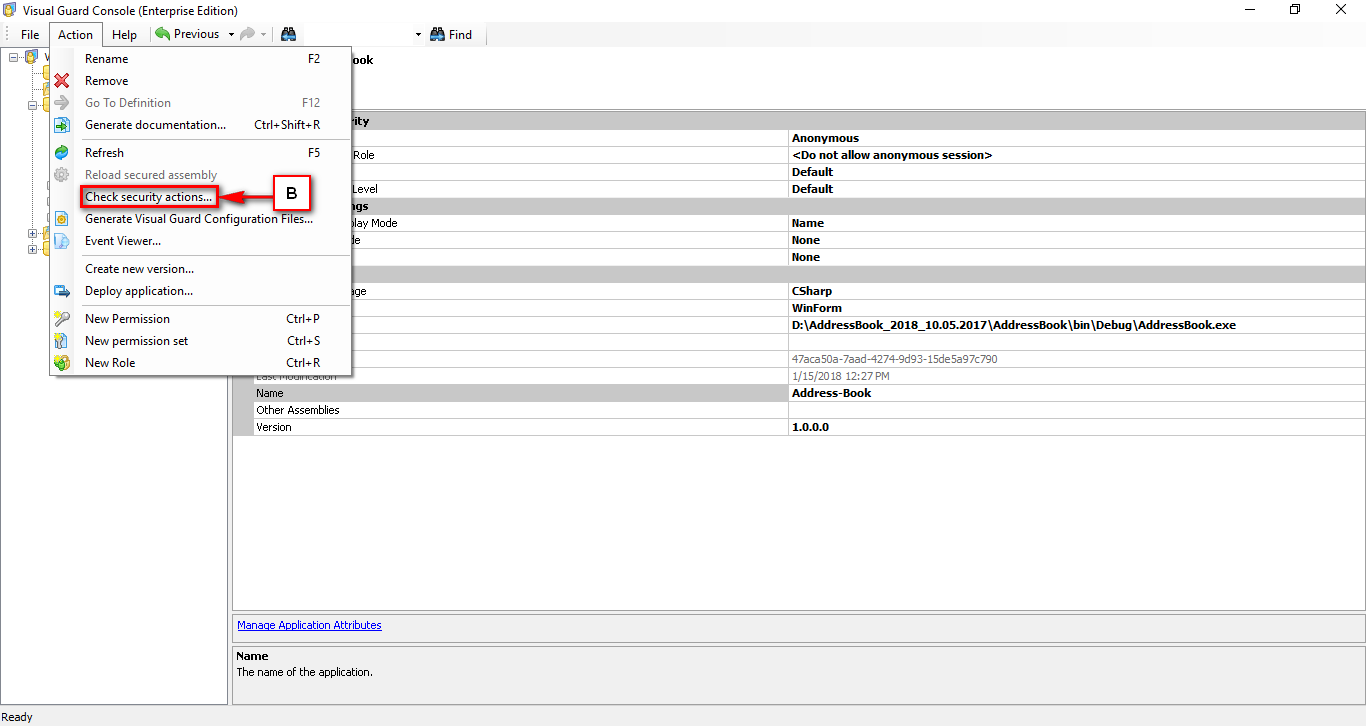Click the 47aca50a GUID value
Image resolution: width=1366 pixels, height=726 pixels.
pos(894,359)
